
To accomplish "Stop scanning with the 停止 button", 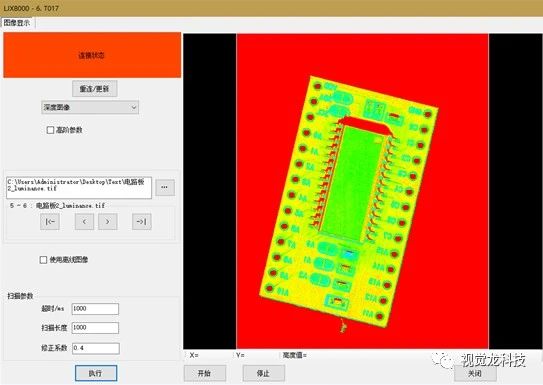I will 264,373.
